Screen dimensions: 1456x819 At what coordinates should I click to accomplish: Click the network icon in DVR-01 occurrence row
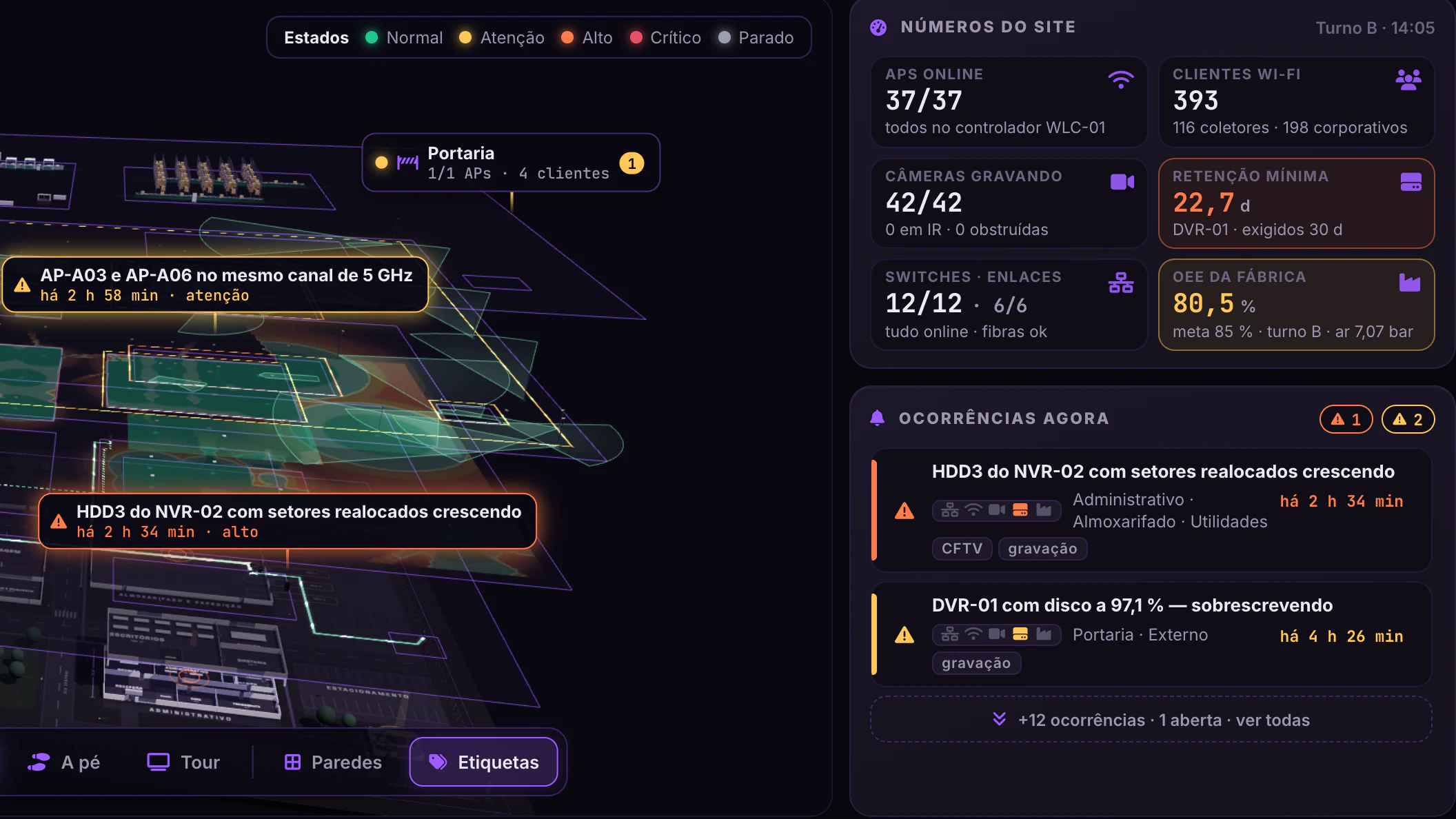(x=950, y=634)
